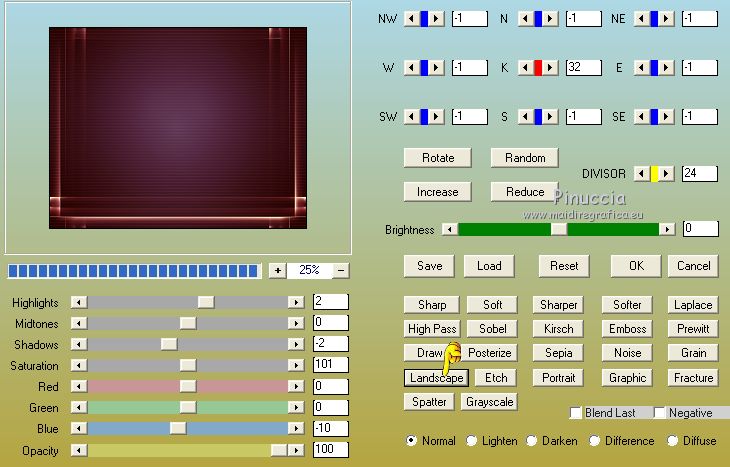Click the Highlights slider thumb
Viewport: 730px width, 467px height.
click(x=205, y=302)
